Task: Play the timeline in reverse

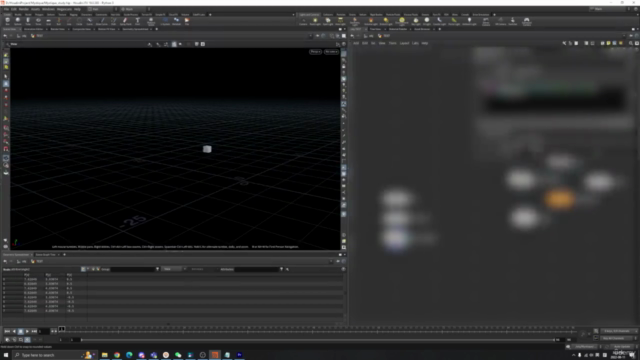Action: click(14, 331)
